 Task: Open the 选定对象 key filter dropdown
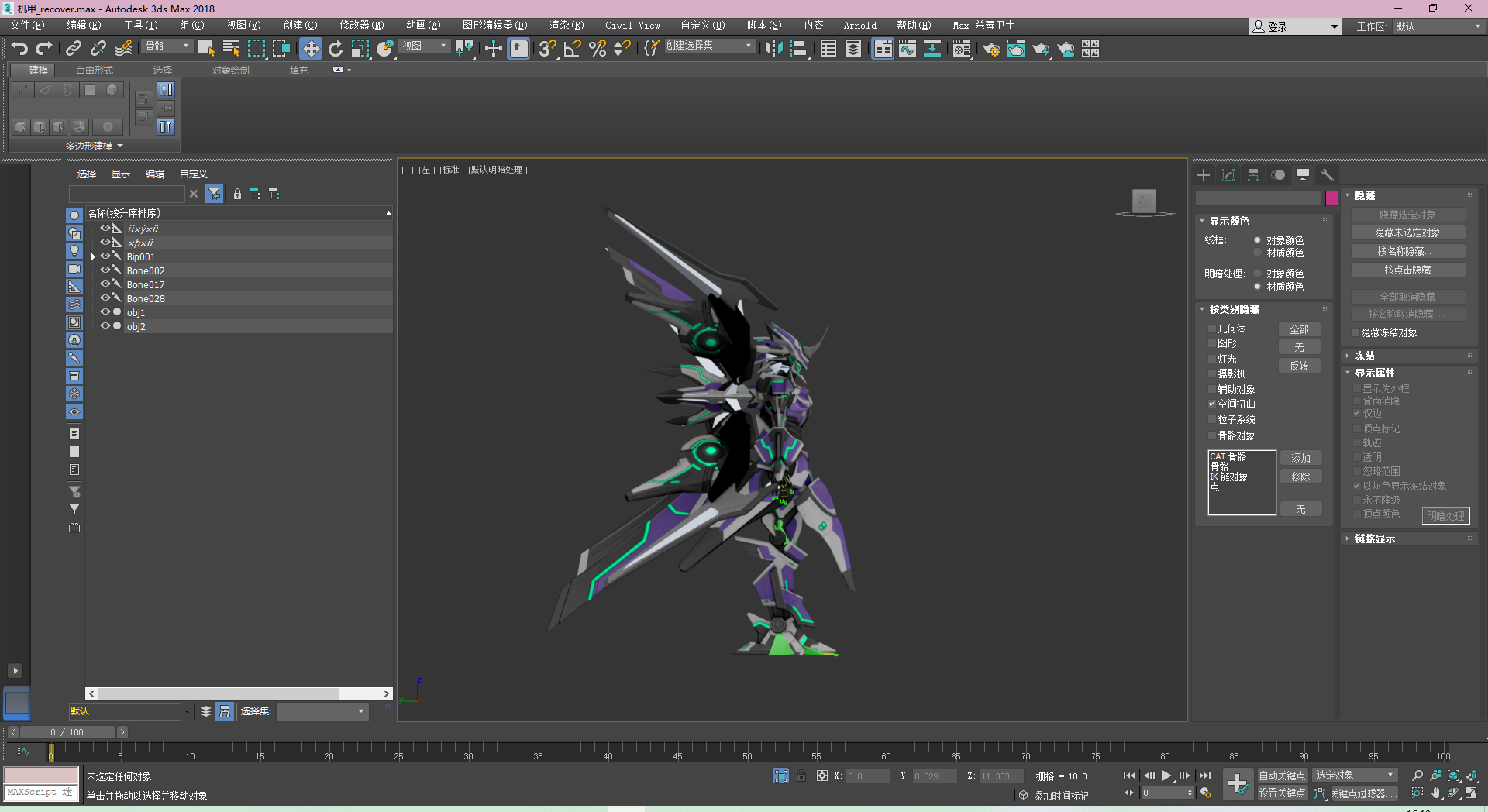[x=1354, y=775]
